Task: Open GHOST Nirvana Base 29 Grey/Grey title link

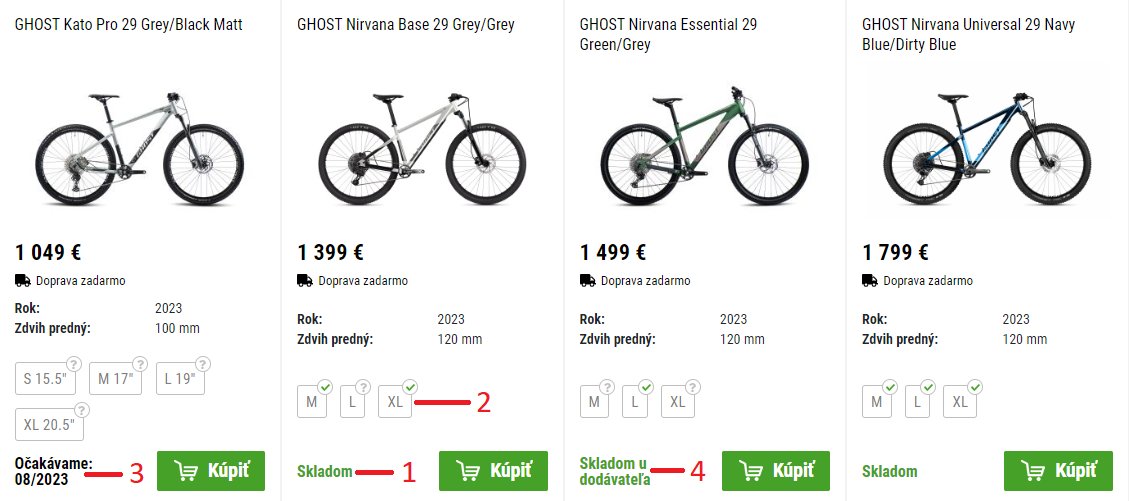Action: 405,24
